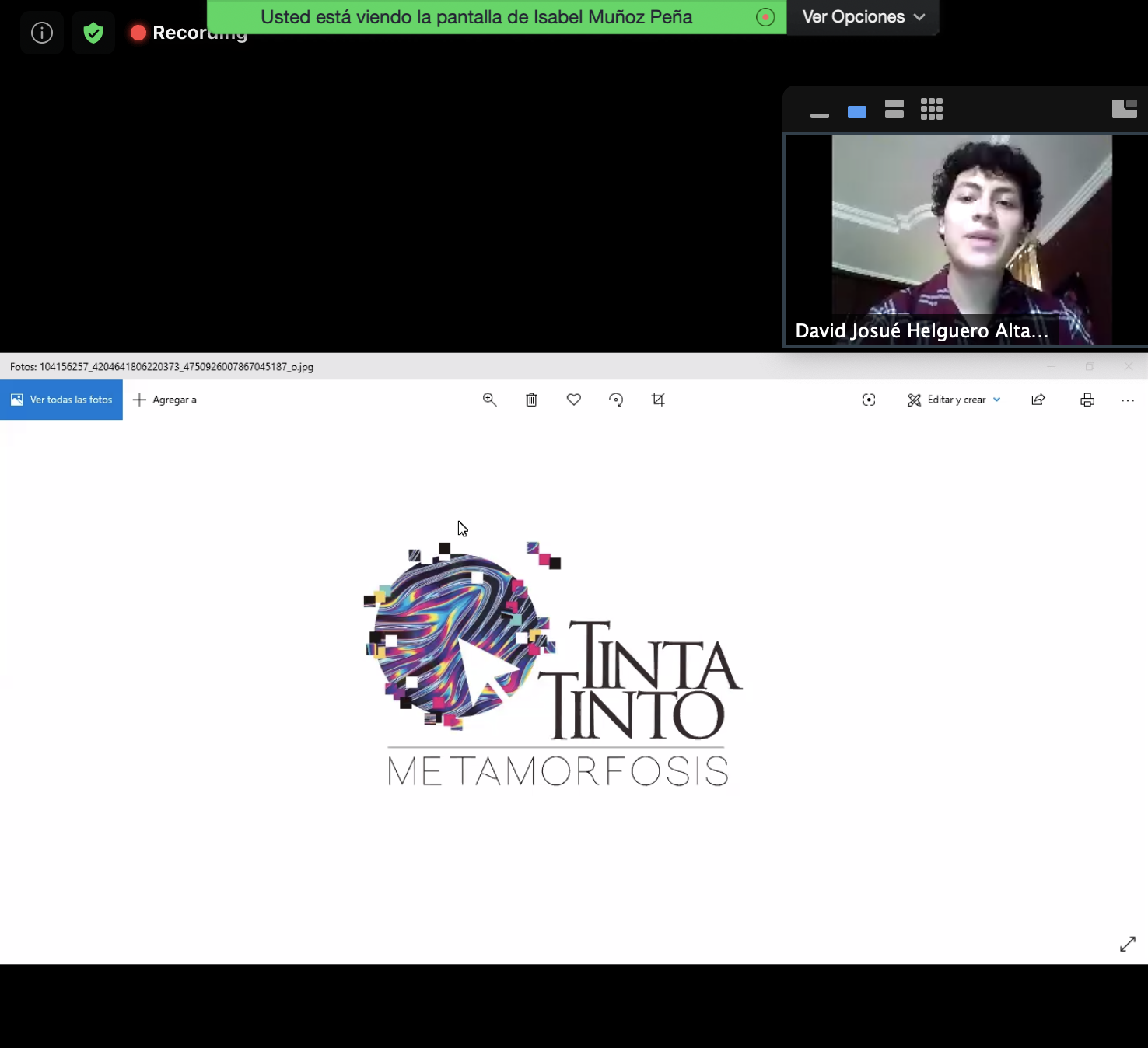1148x1048 pixels.
Task: Open the three-dots more options menu
Action: (x=1128, y=400)
